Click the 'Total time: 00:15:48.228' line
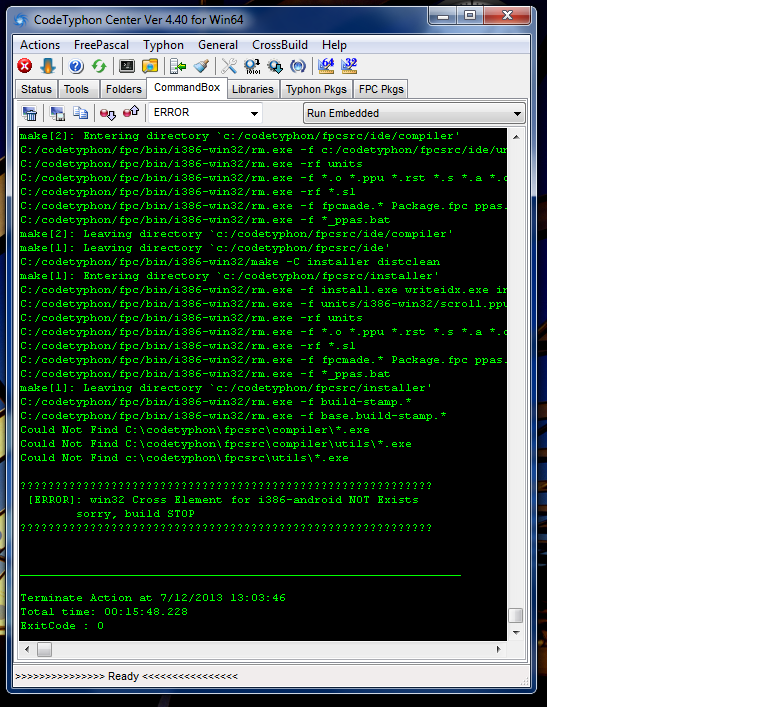This screenshot has width=768, height=707. 104,611
